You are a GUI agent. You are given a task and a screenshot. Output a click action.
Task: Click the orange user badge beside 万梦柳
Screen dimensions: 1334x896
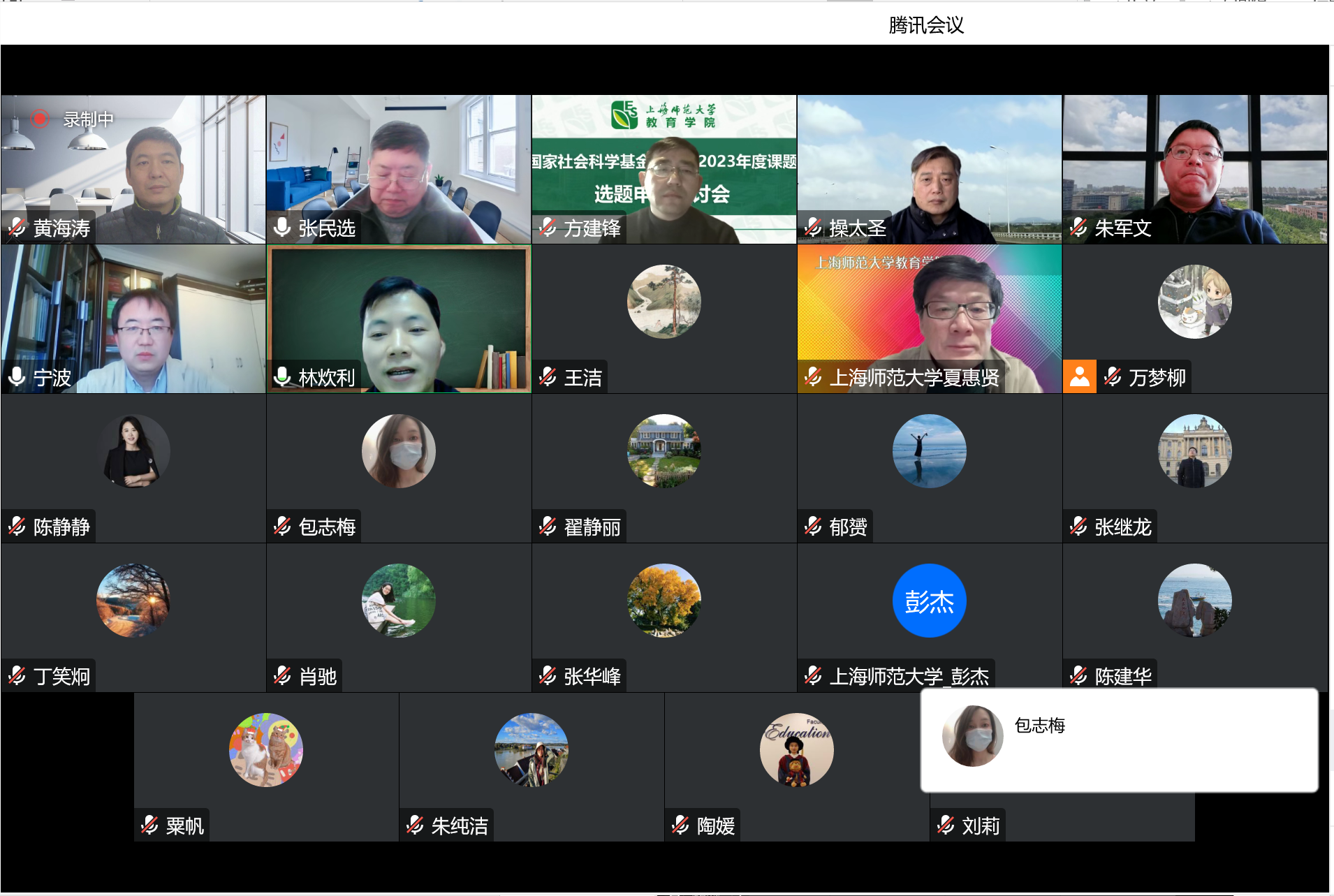point(1079,377)
